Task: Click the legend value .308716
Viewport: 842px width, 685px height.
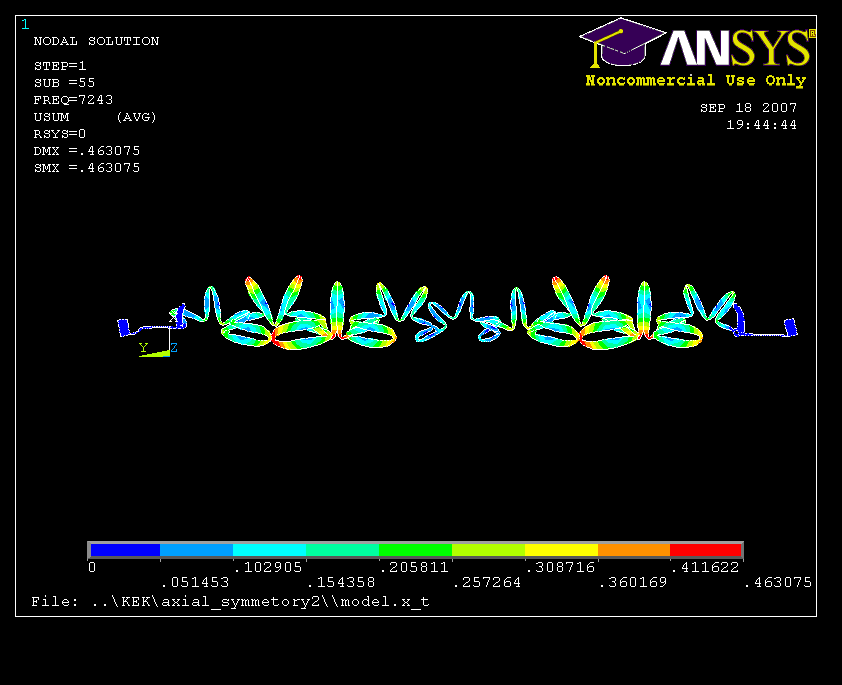Action: 560,567
